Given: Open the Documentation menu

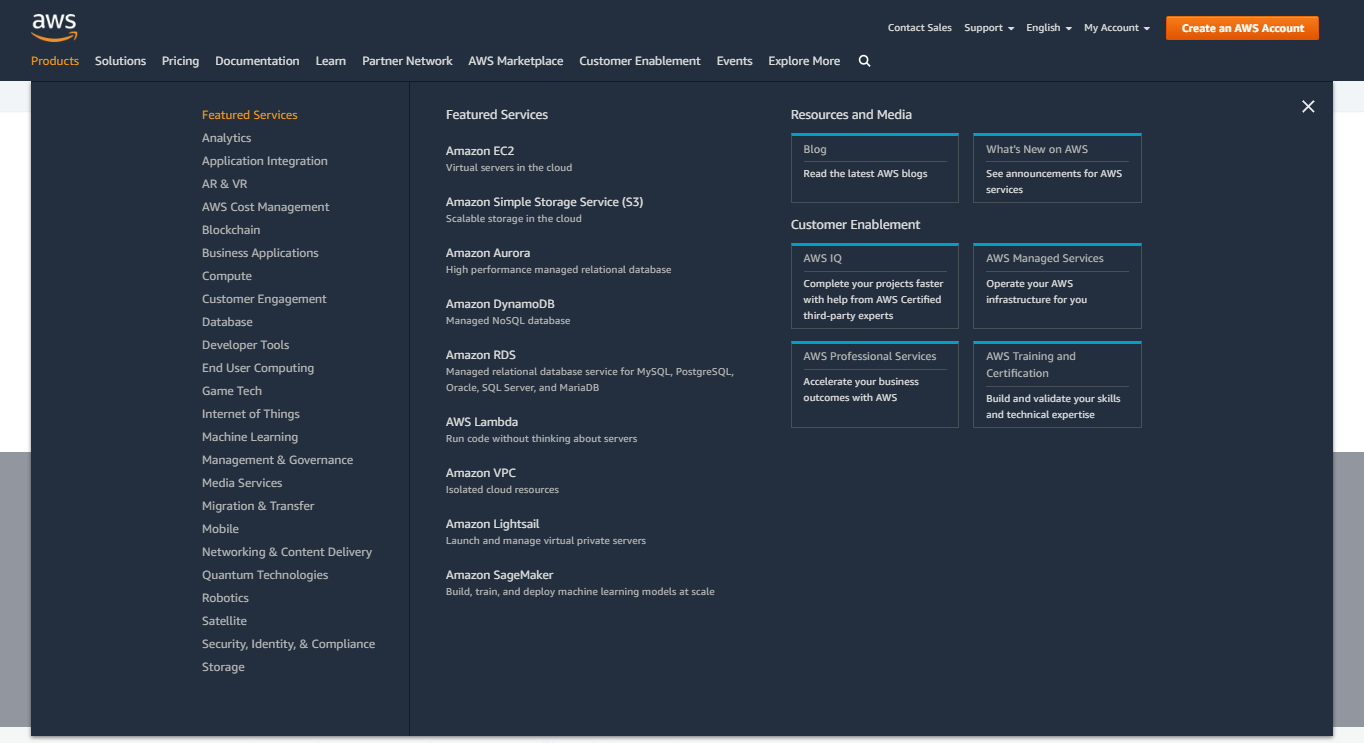Looking at the screenshot, I should 257,61.
